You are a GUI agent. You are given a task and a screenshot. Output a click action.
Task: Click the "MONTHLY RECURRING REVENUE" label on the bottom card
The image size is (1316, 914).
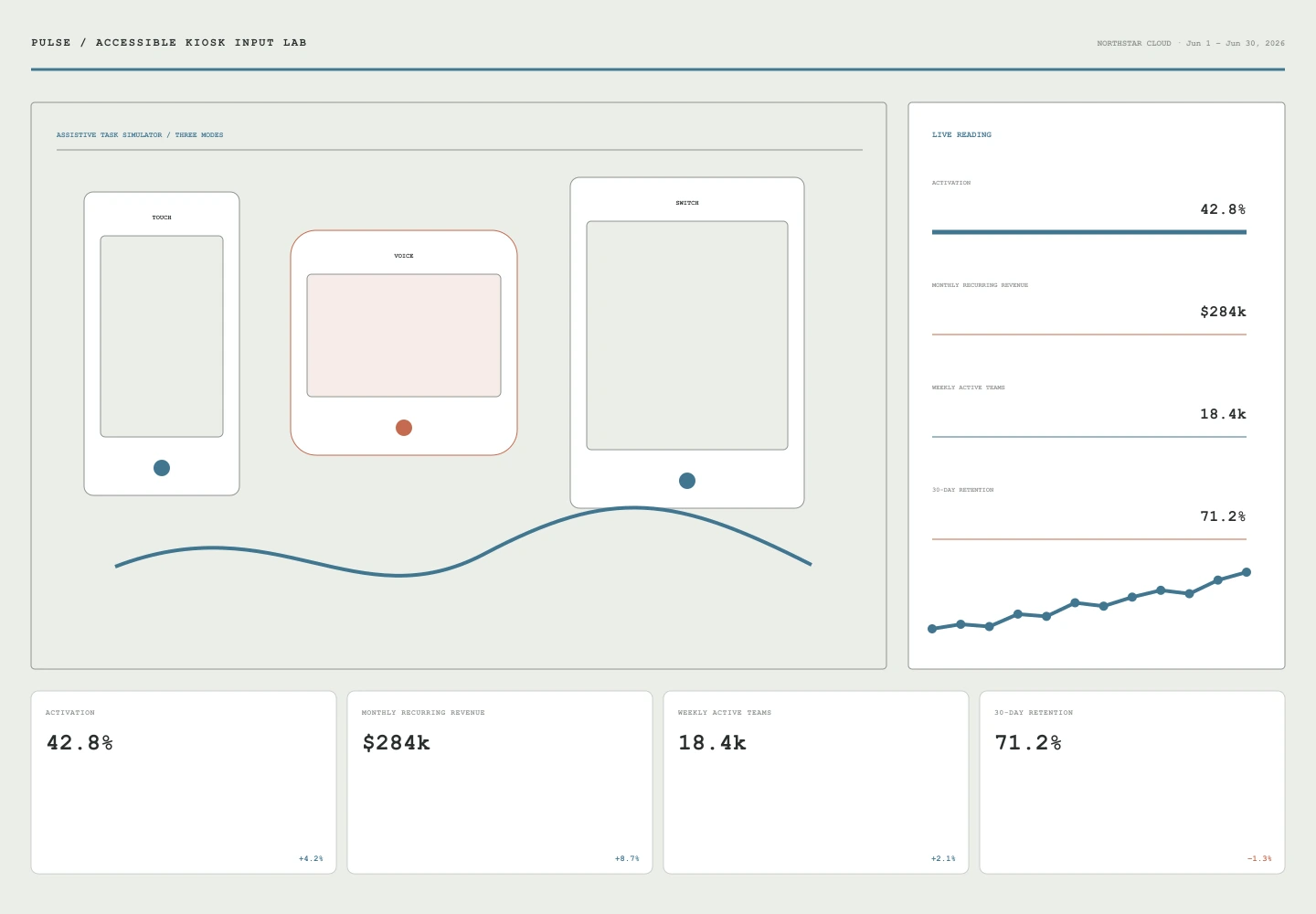[423, 713]
